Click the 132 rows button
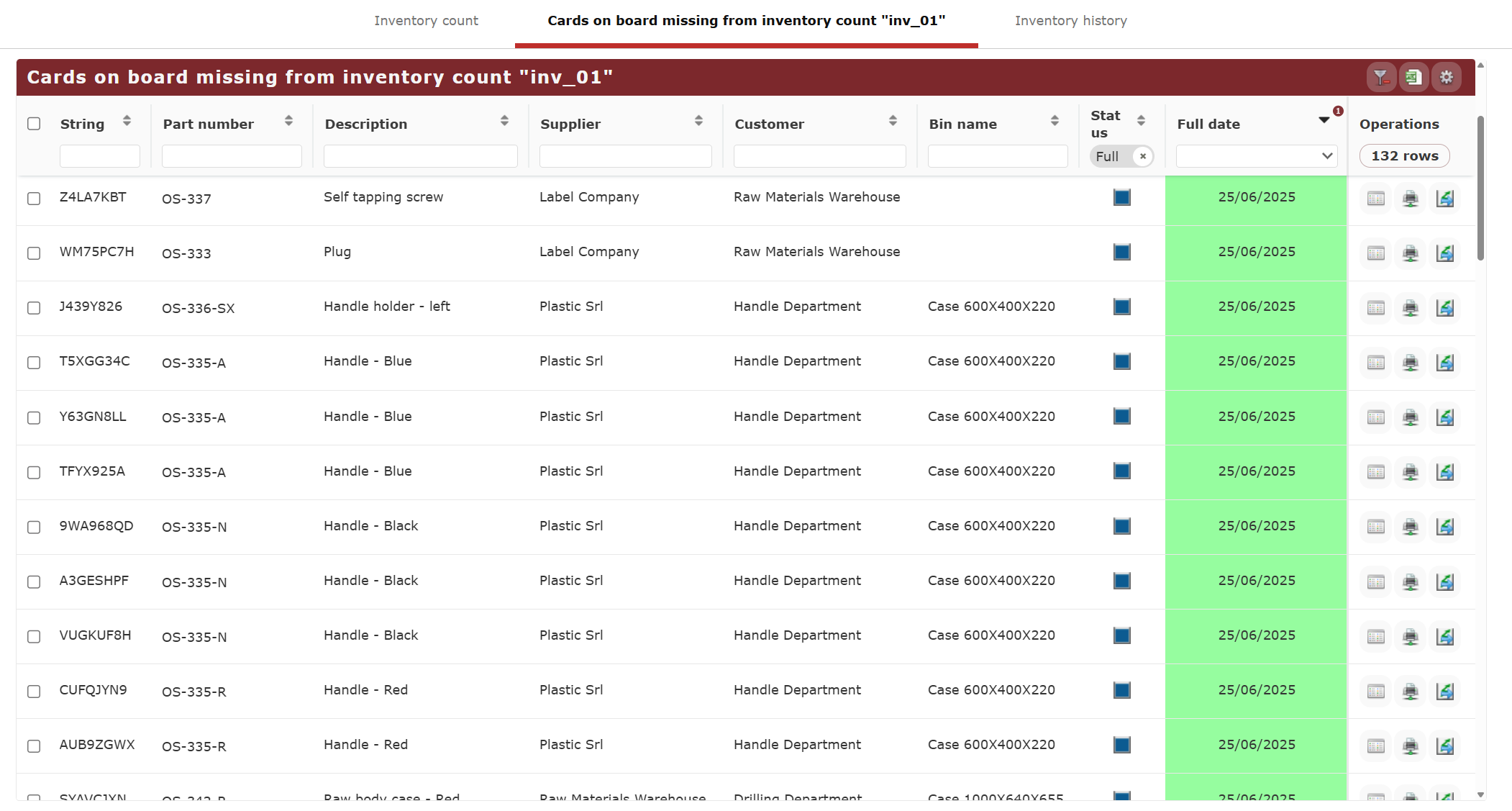Viewport: 1512px width, 811px height. point(1404,156)
